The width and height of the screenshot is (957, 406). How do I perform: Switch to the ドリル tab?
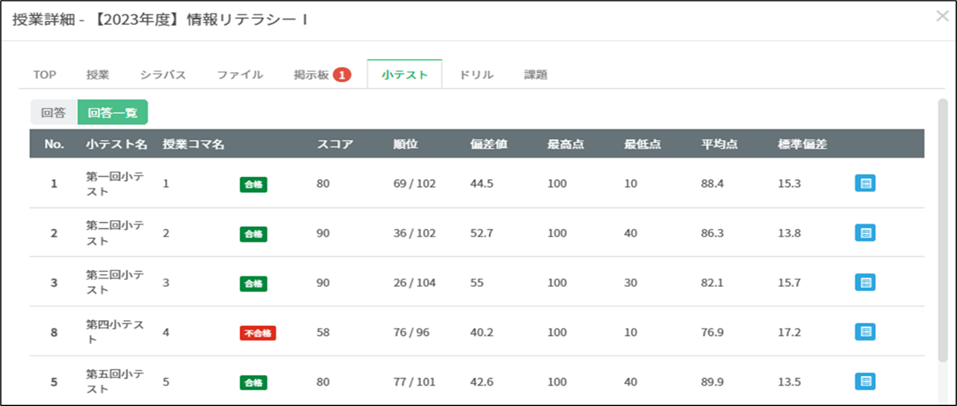(476, 75)
